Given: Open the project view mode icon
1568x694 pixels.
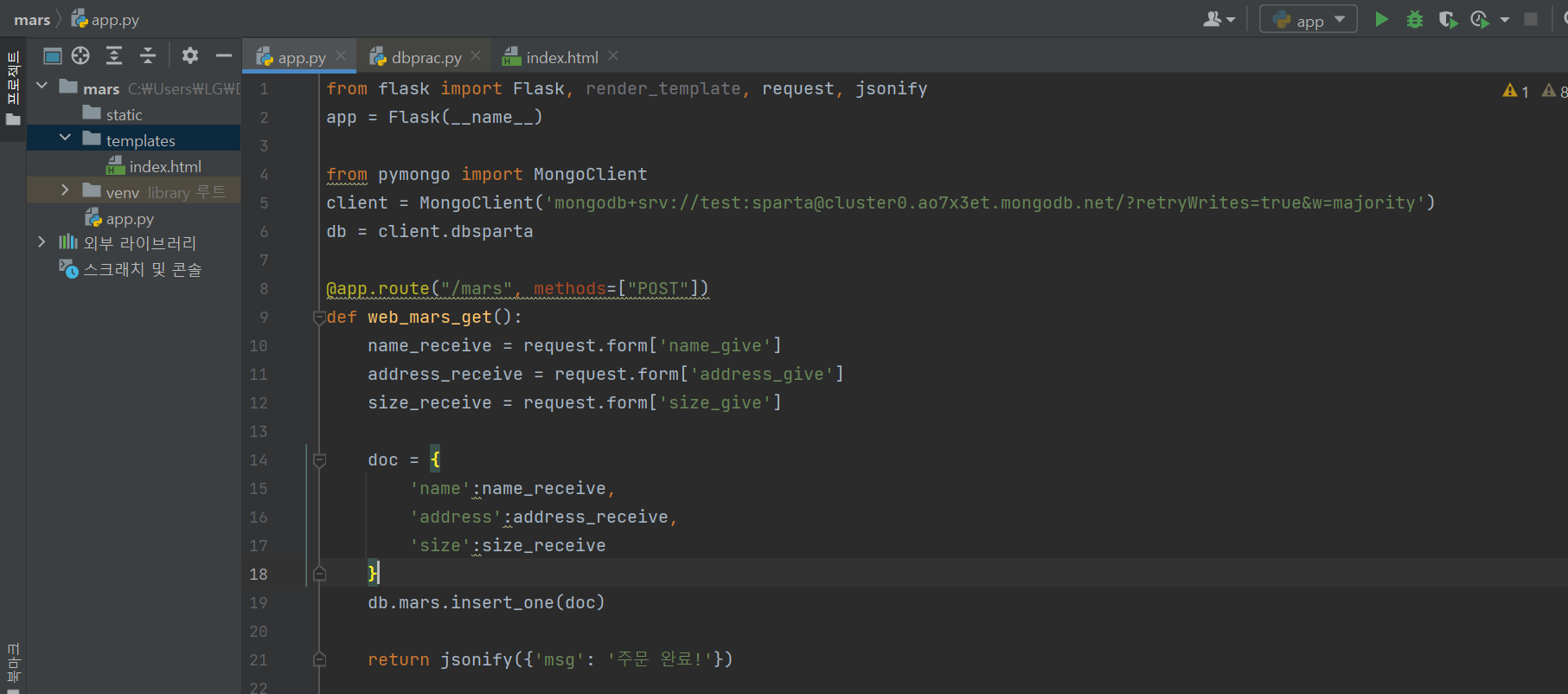Looking at the screenshot, I should 53,56.
